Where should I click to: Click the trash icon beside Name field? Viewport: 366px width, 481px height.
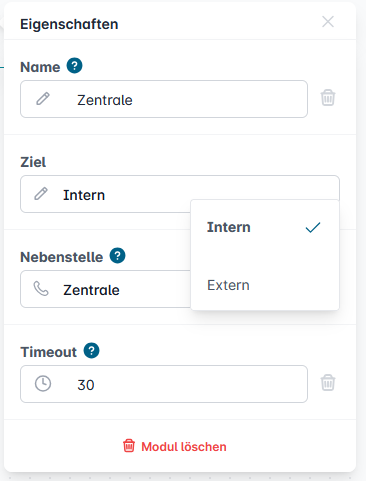(x=328, y=98)
